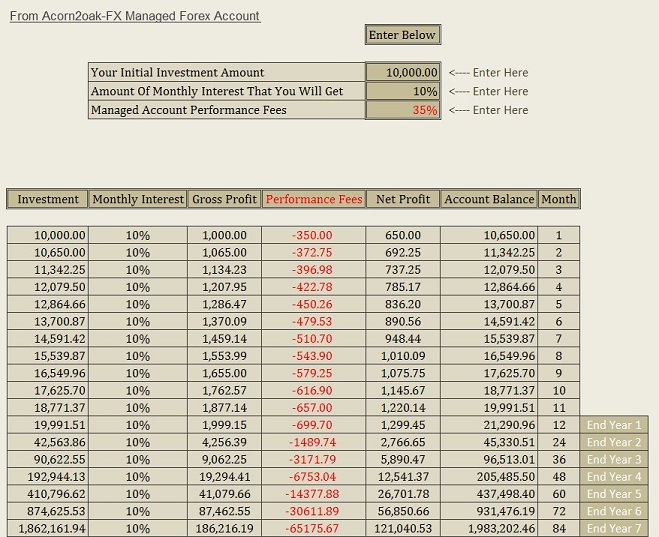Viewport: 659px width, 537px height.
Task: Click the Investment column header
Action: click(x=47, y=199)
